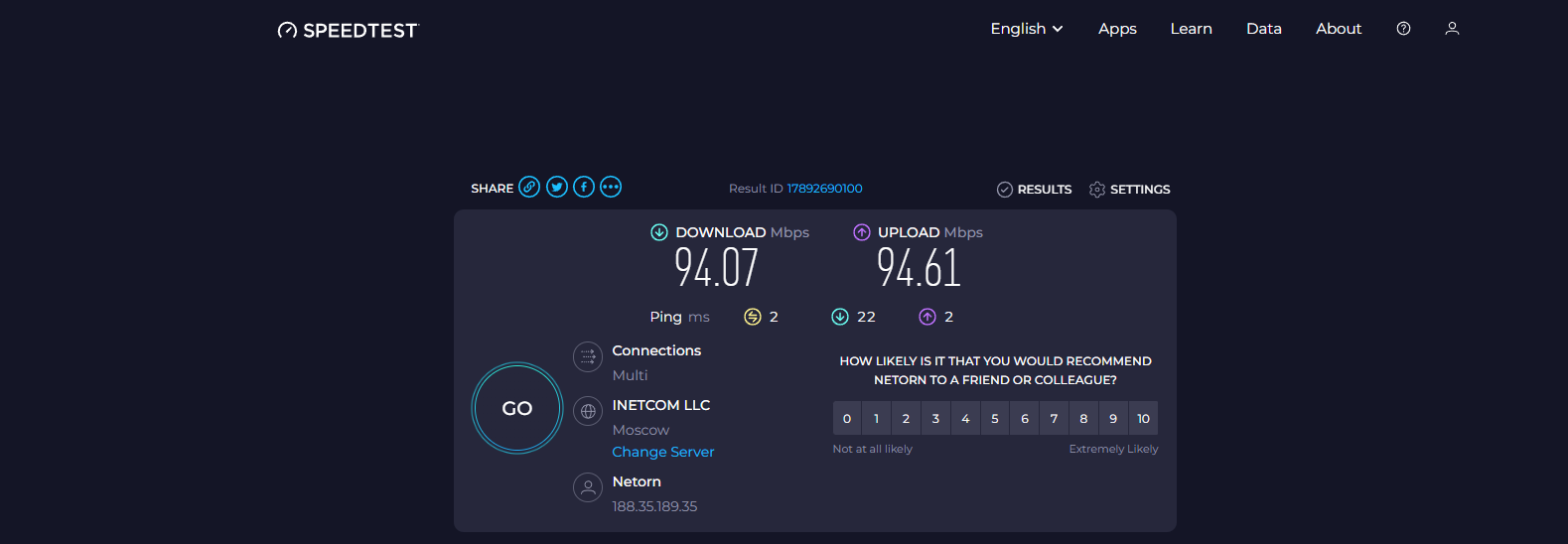Share result on Facebook

pos(584,187)
